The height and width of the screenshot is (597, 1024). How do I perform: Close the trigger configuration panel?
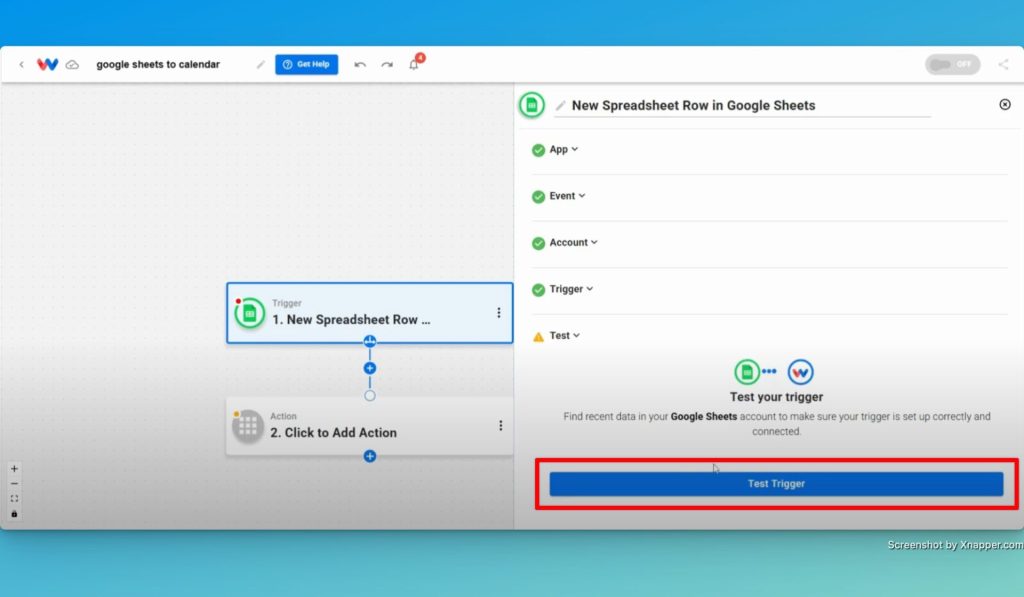click(x=1005, y=105)
